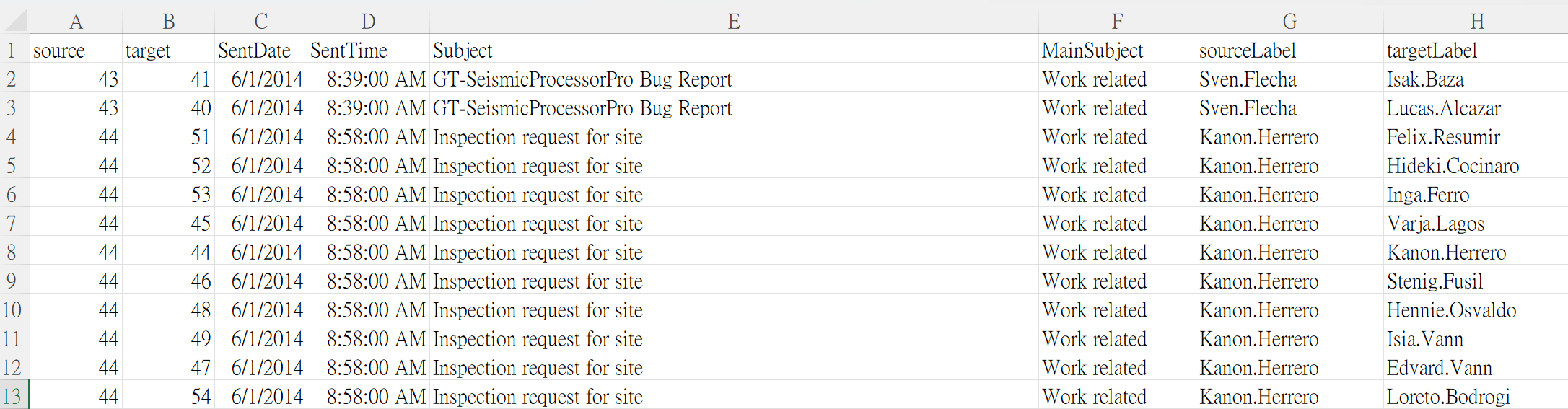Select the target cell with value 54
The height and width of the screenshot is (409, 1568).
tap(169, 397)
